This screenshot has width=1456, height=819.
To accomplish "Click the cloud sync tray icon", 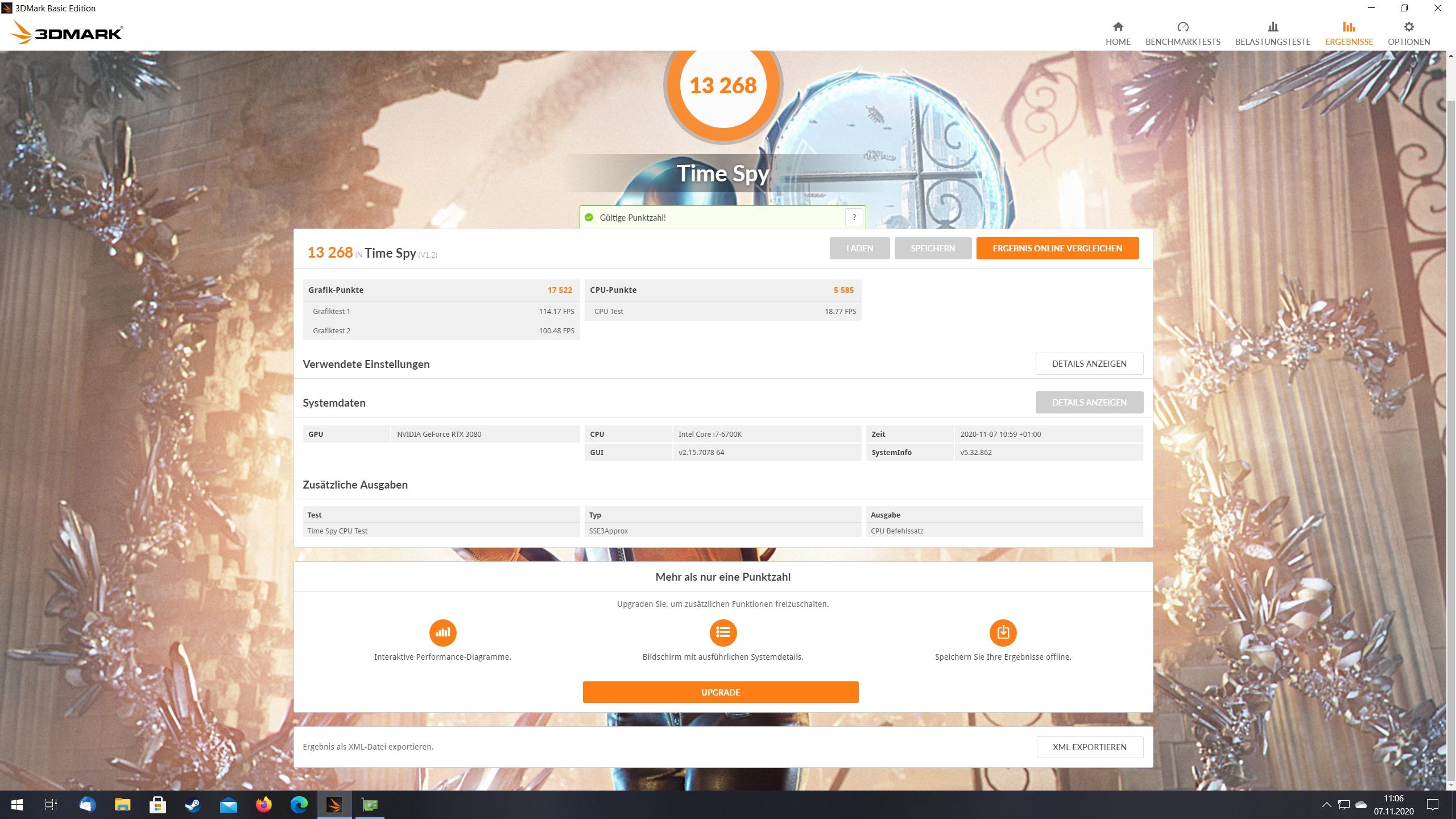I will 1361,805.
